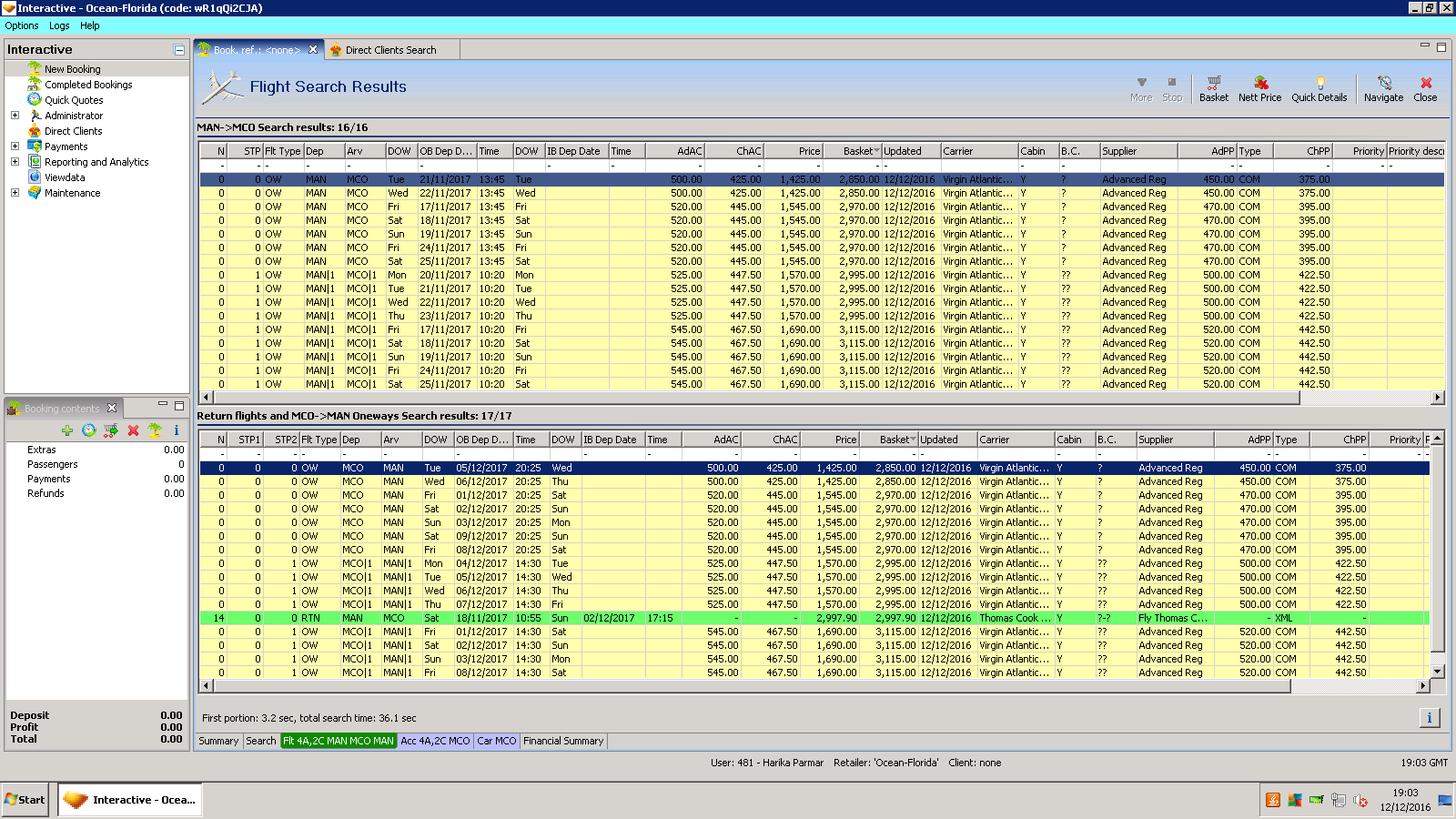Screen dimensions: 1456x819
Task: Select the Acc 4A,2C MCO tab
Action: click(435, 741)
